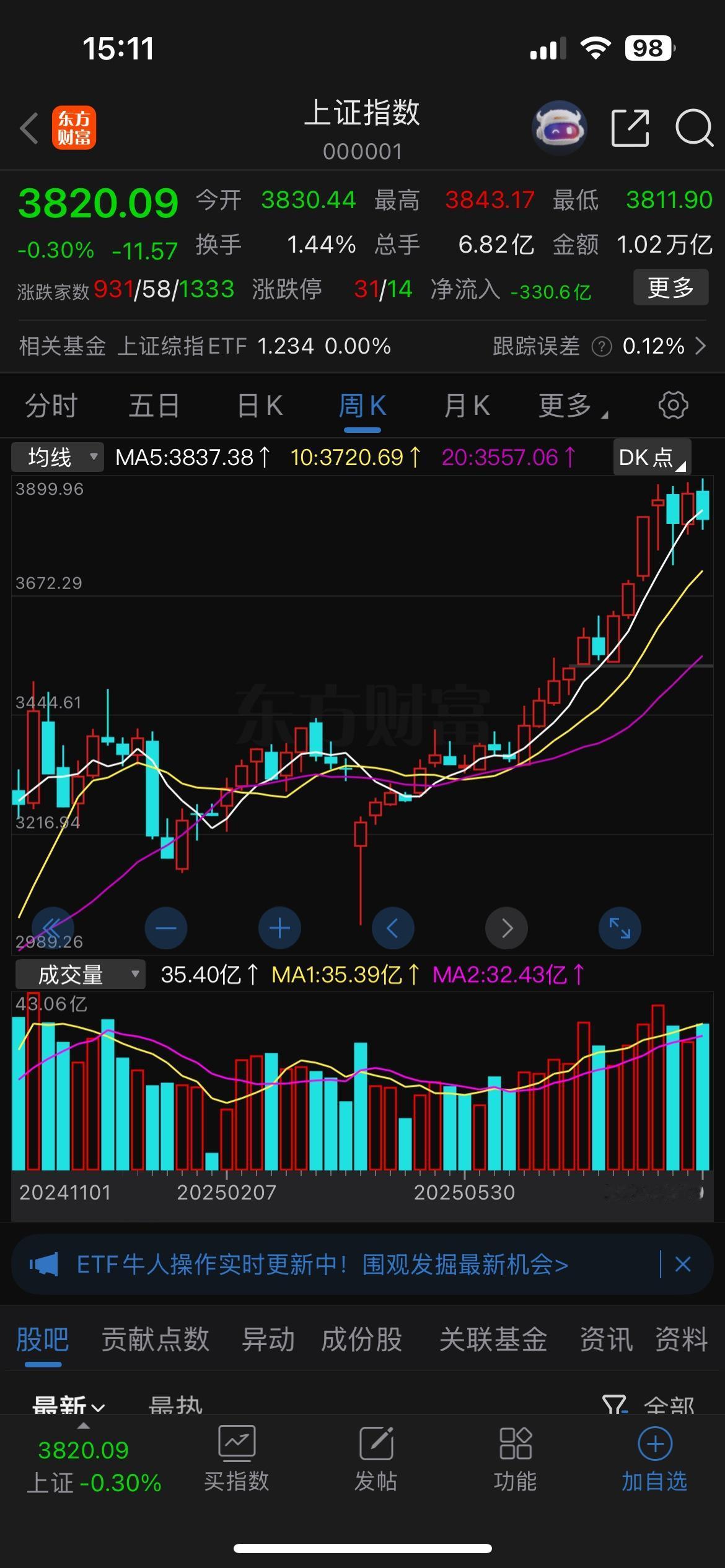Tap the megaphone announcement icon
The width and height of the screenshot is (725, 1568).
tap(44, 1265)
